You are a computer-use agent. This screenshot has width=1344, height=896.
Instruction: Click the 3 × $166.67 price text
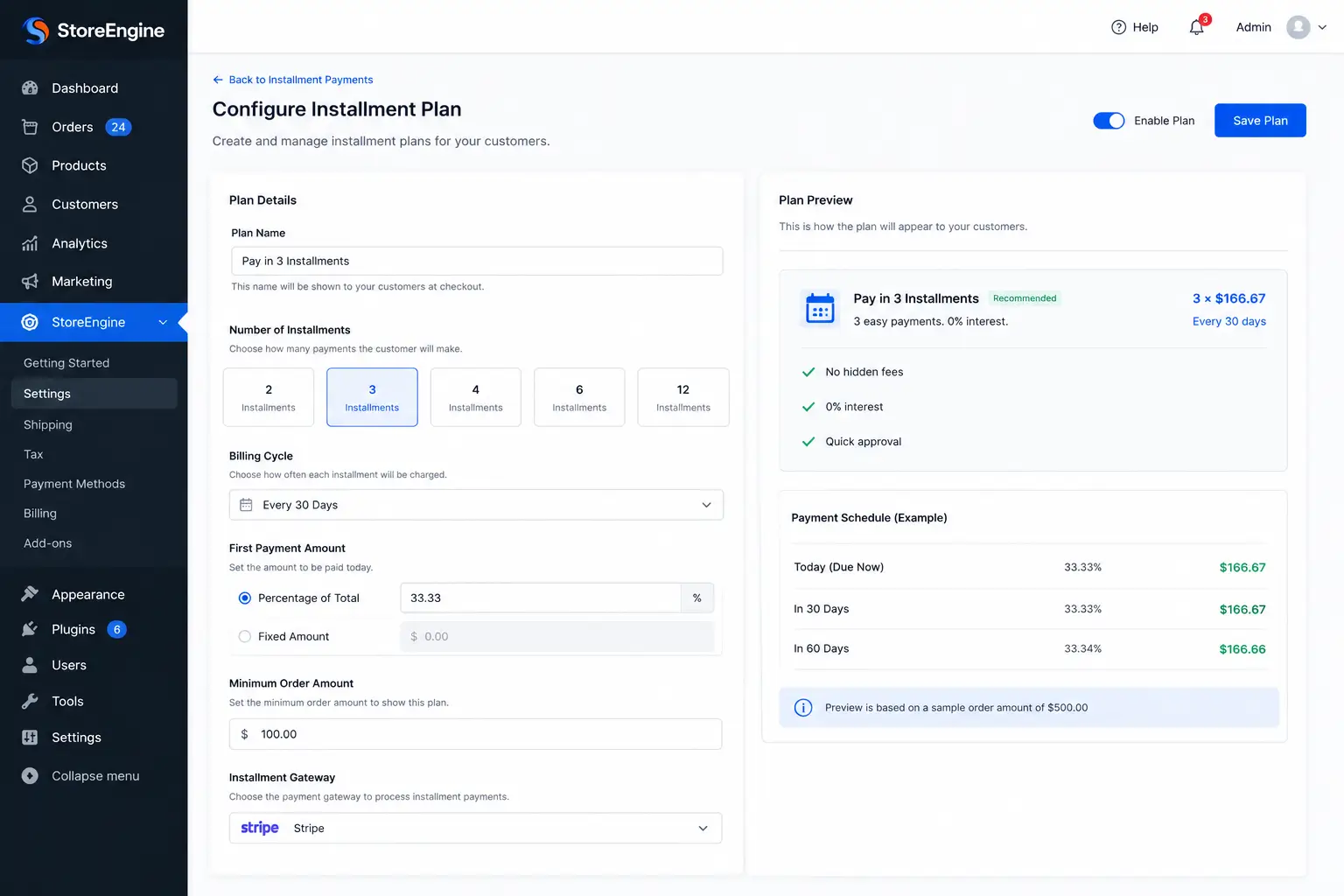pyautogui.click(x=1229, y=298)
